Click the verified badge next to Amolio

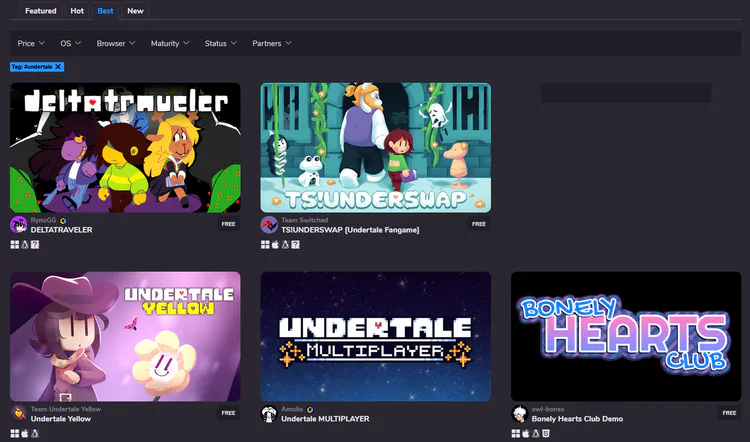(310, 409)
